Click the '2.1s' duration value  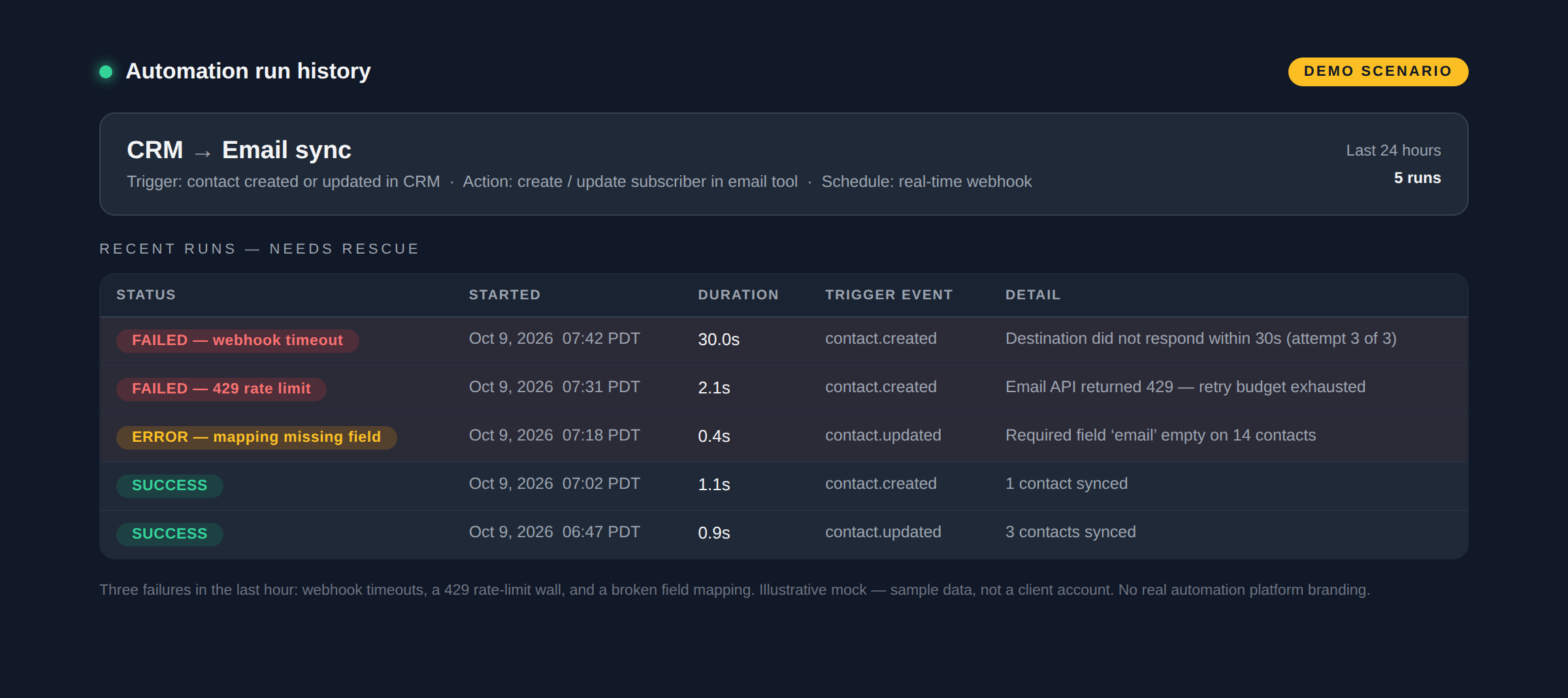[714, 388]
